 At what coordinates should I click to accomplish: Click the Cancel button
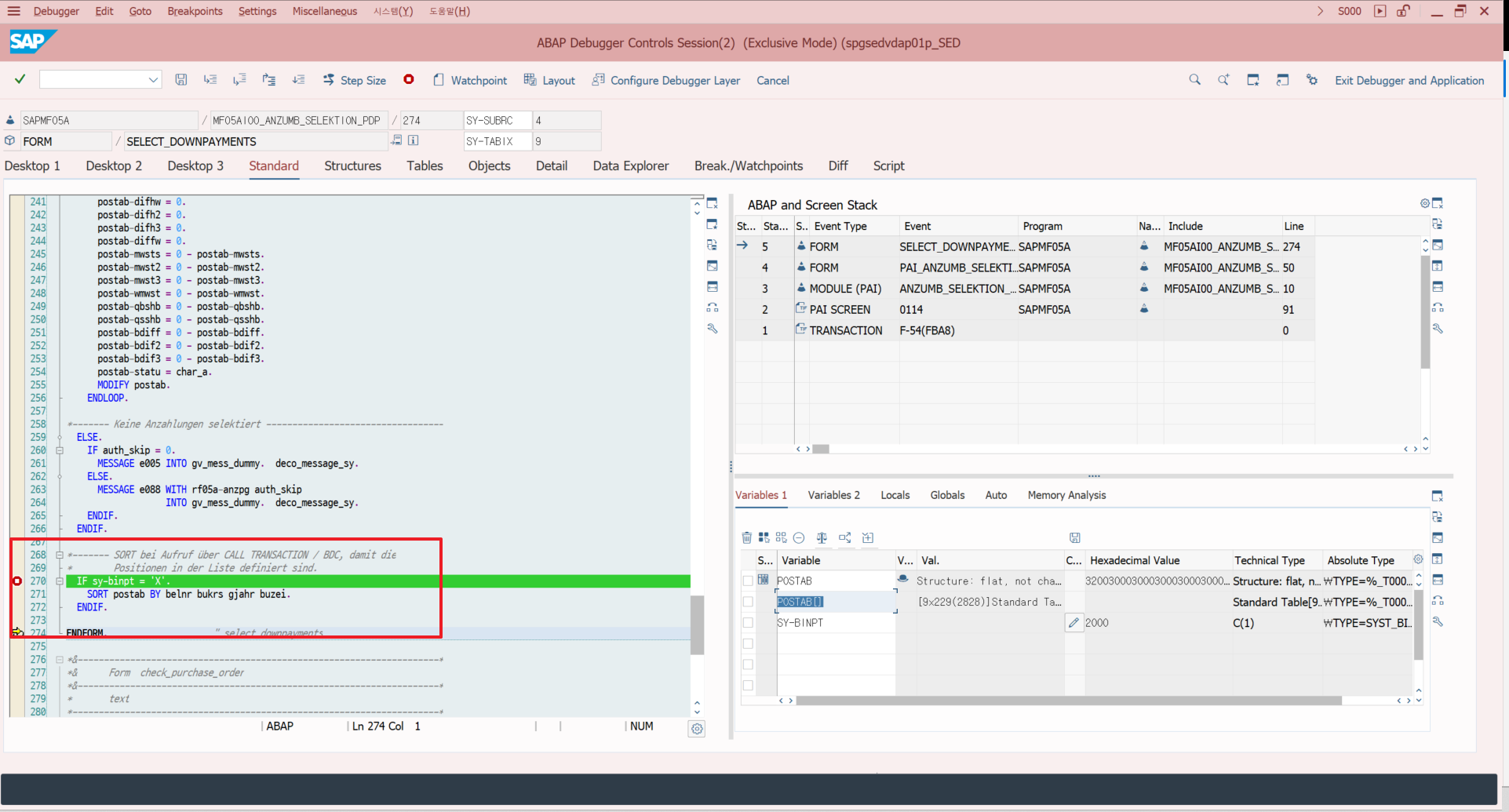point(773,80)
